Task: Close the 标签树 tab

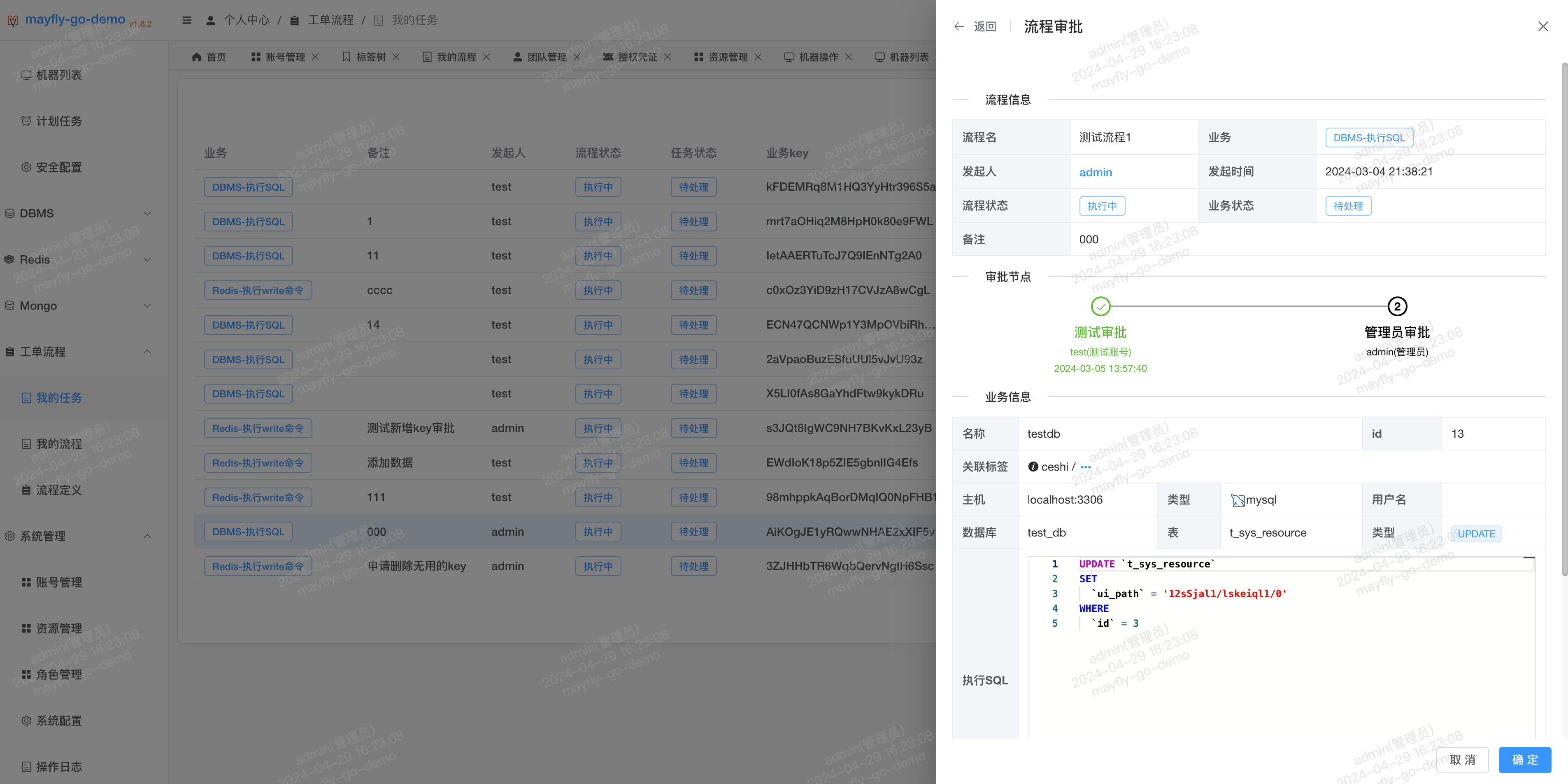Action: click(x=395, y=57)
